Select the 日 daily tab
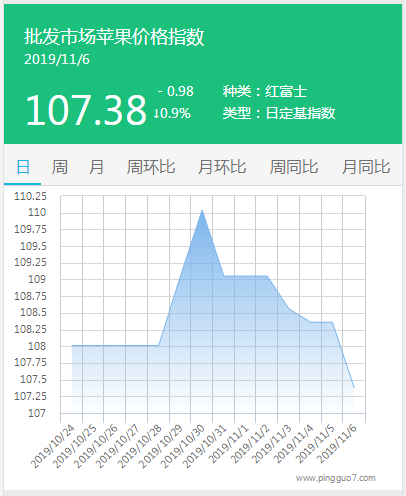Screen dimensions: 406x496 pos(23,167)
